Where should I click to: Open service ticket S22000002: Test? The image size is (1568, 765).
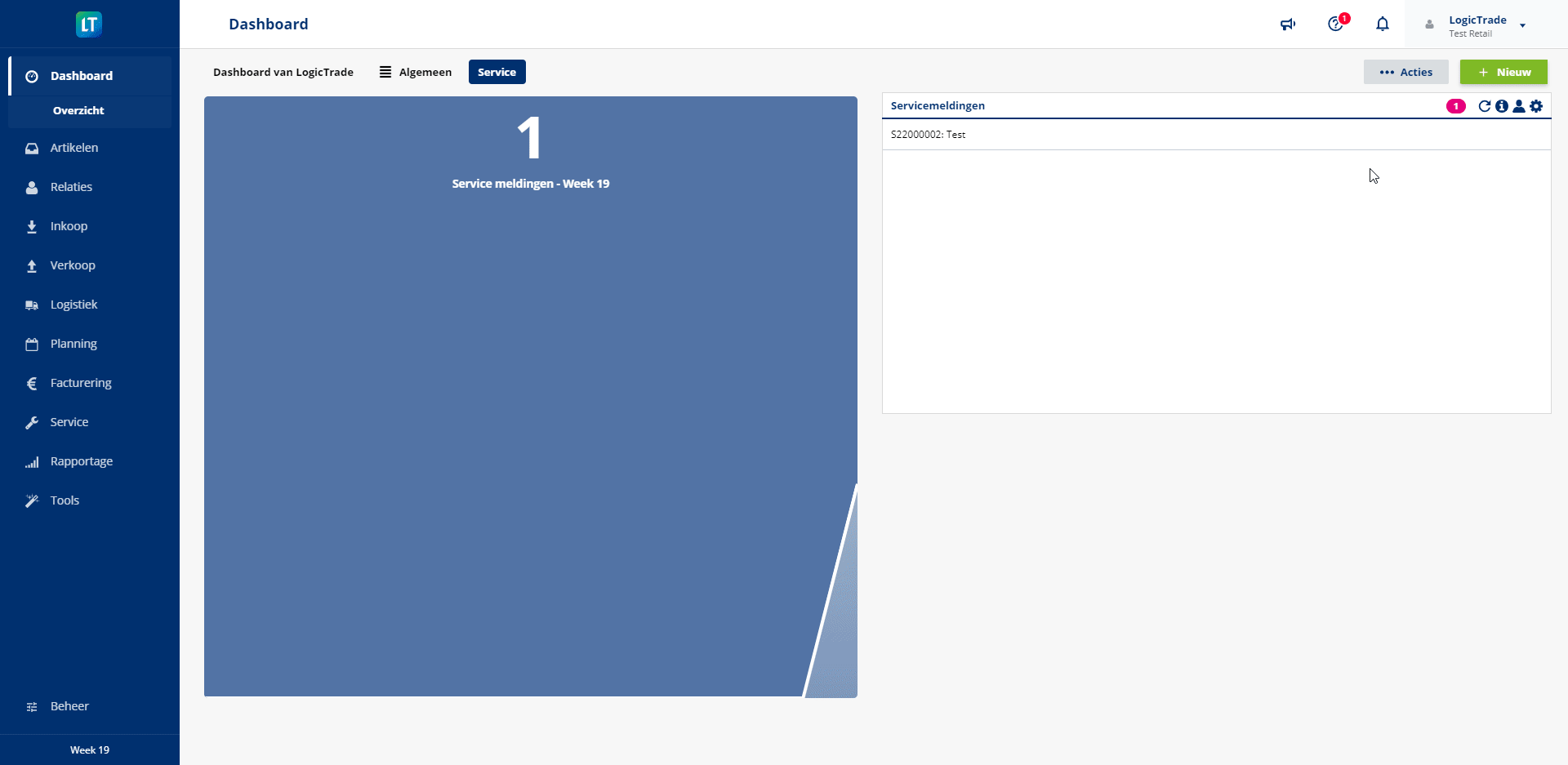(x=928, y=135)
